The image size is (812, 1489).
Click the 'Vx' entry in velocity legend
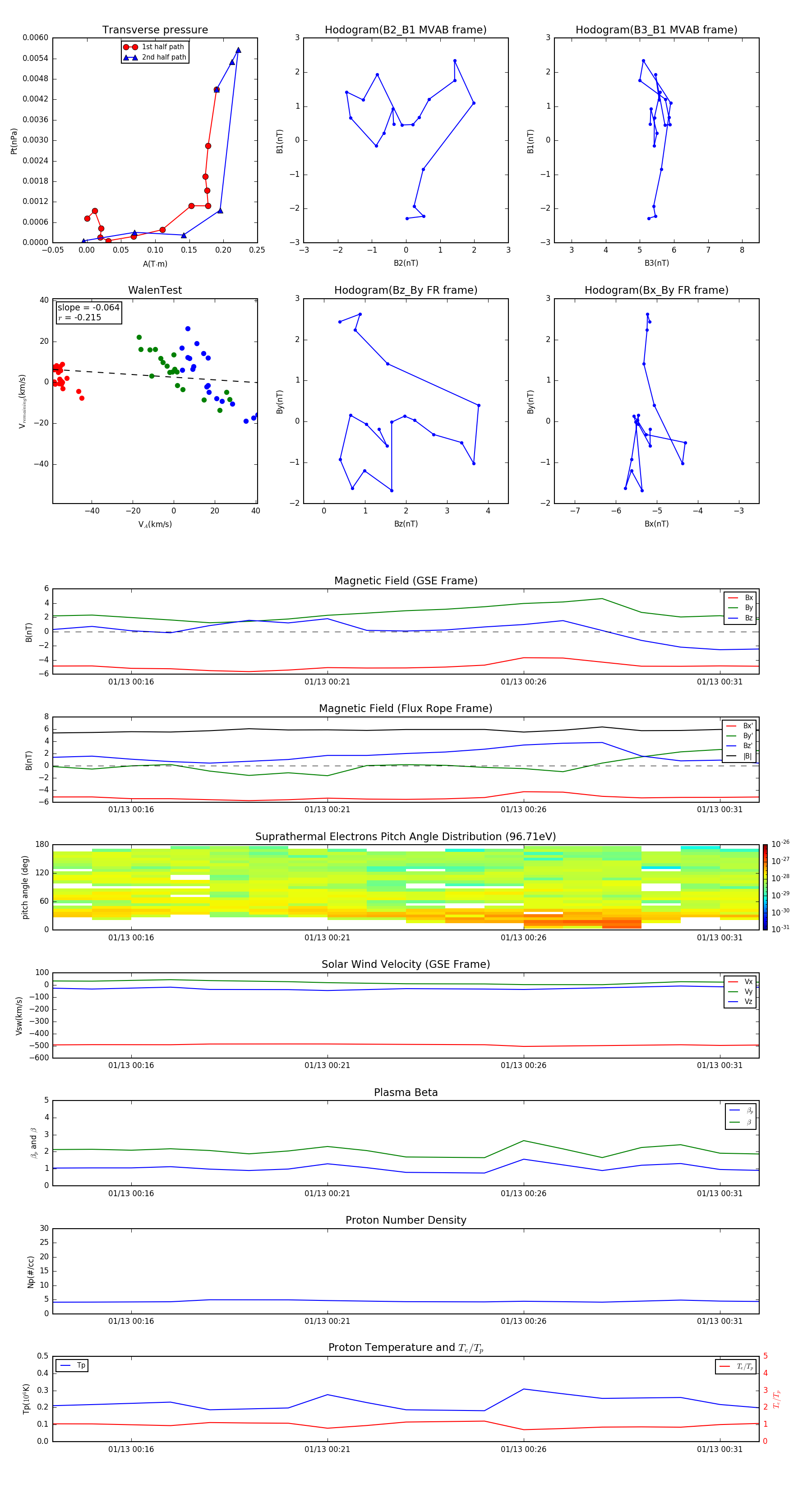pyautogui.click(x=740, y=981)
